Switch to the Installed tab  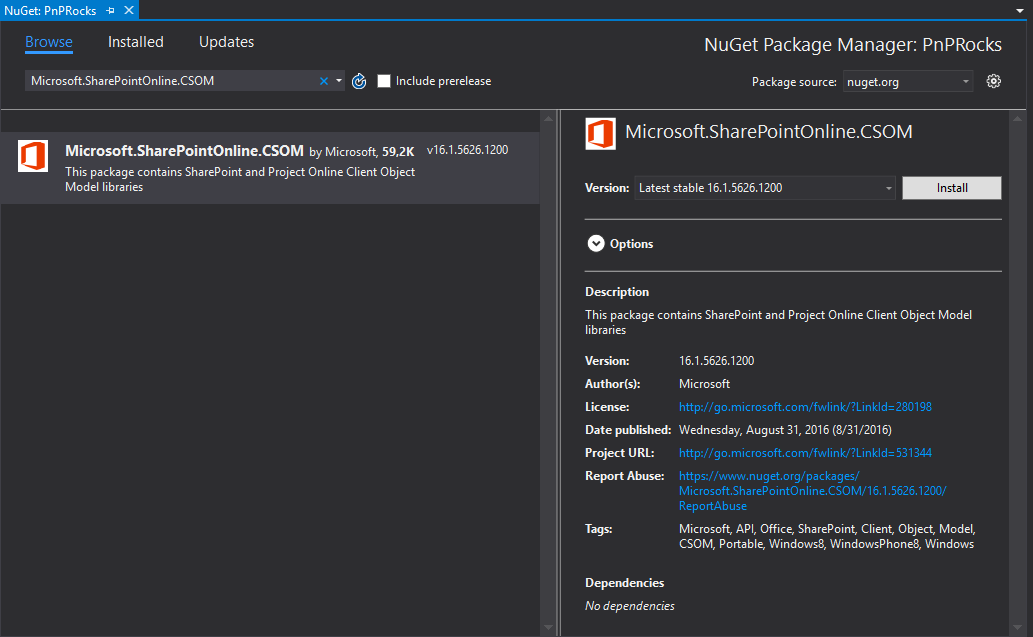point(135,42)
